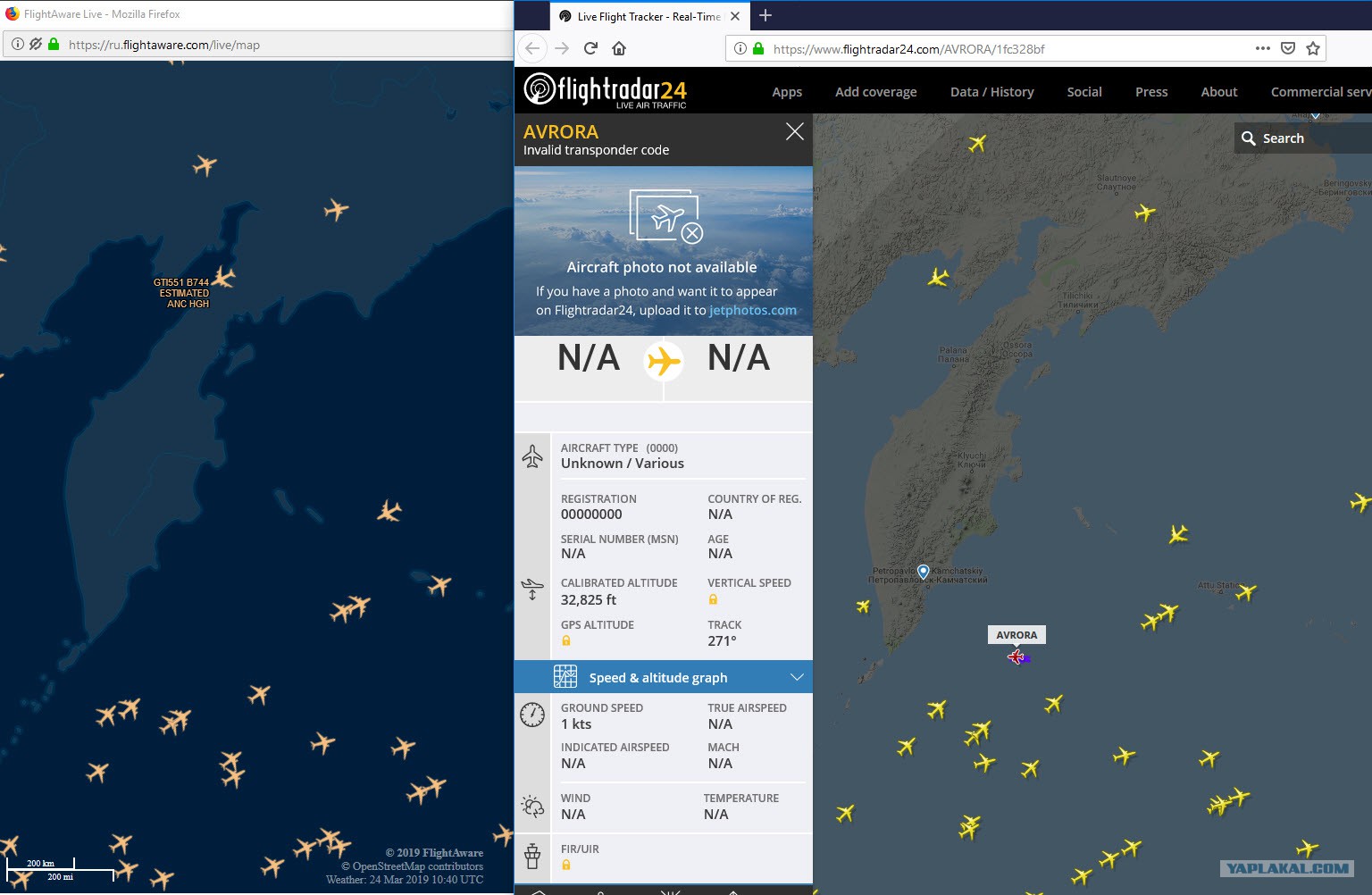Click the Unknown / Various aircraft type text

point(623,464)
